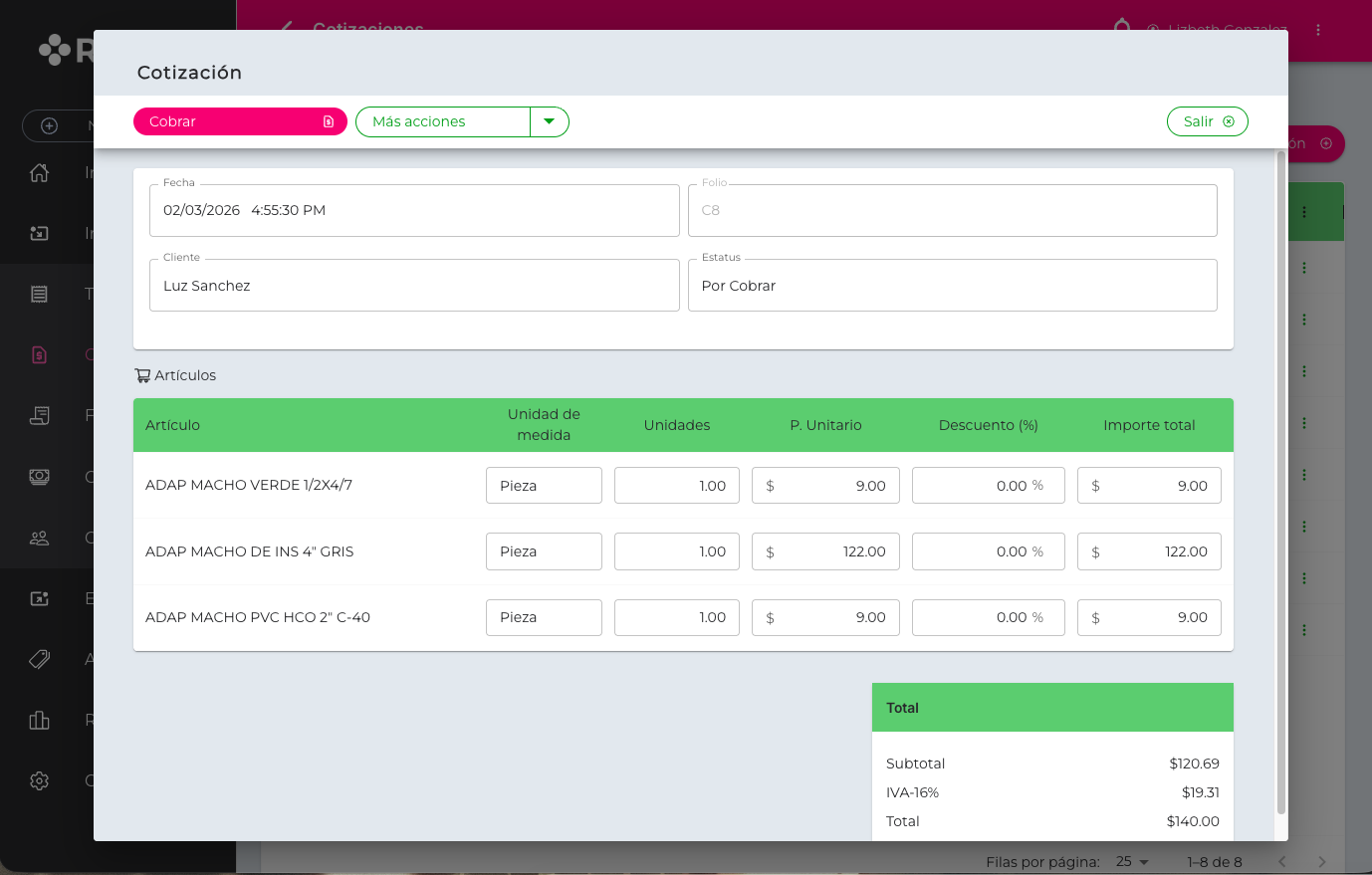Expand the Más acciones dropdown arrow
This screenshot has height=875, width=1372.
tap(549, 121)
